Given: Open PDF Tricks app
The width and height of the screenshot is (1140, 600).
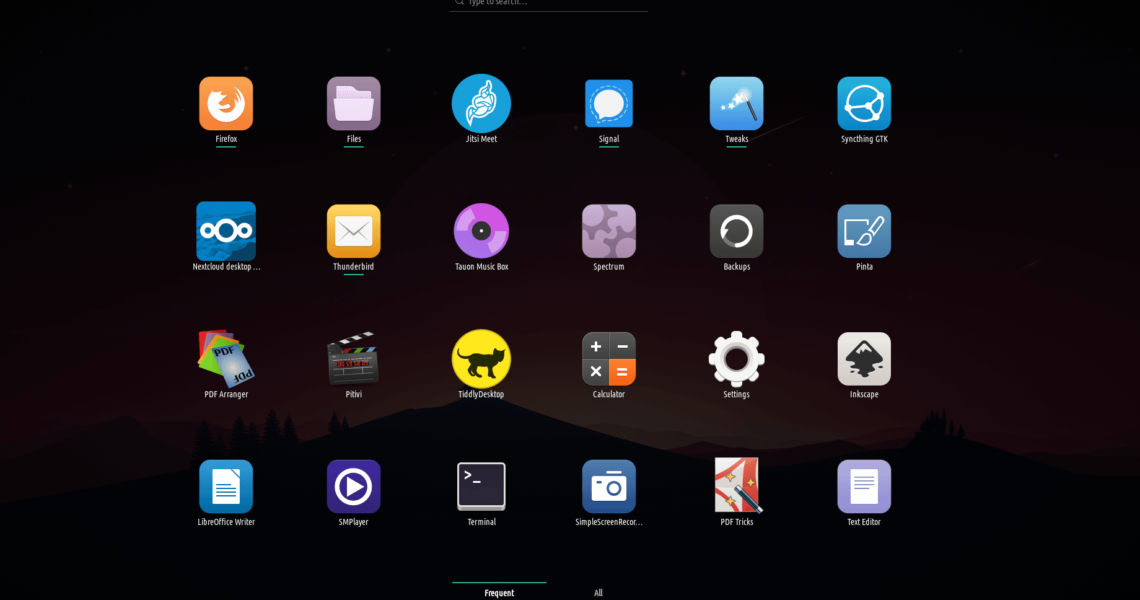Looking at the screenshot, I should (737, 487).
